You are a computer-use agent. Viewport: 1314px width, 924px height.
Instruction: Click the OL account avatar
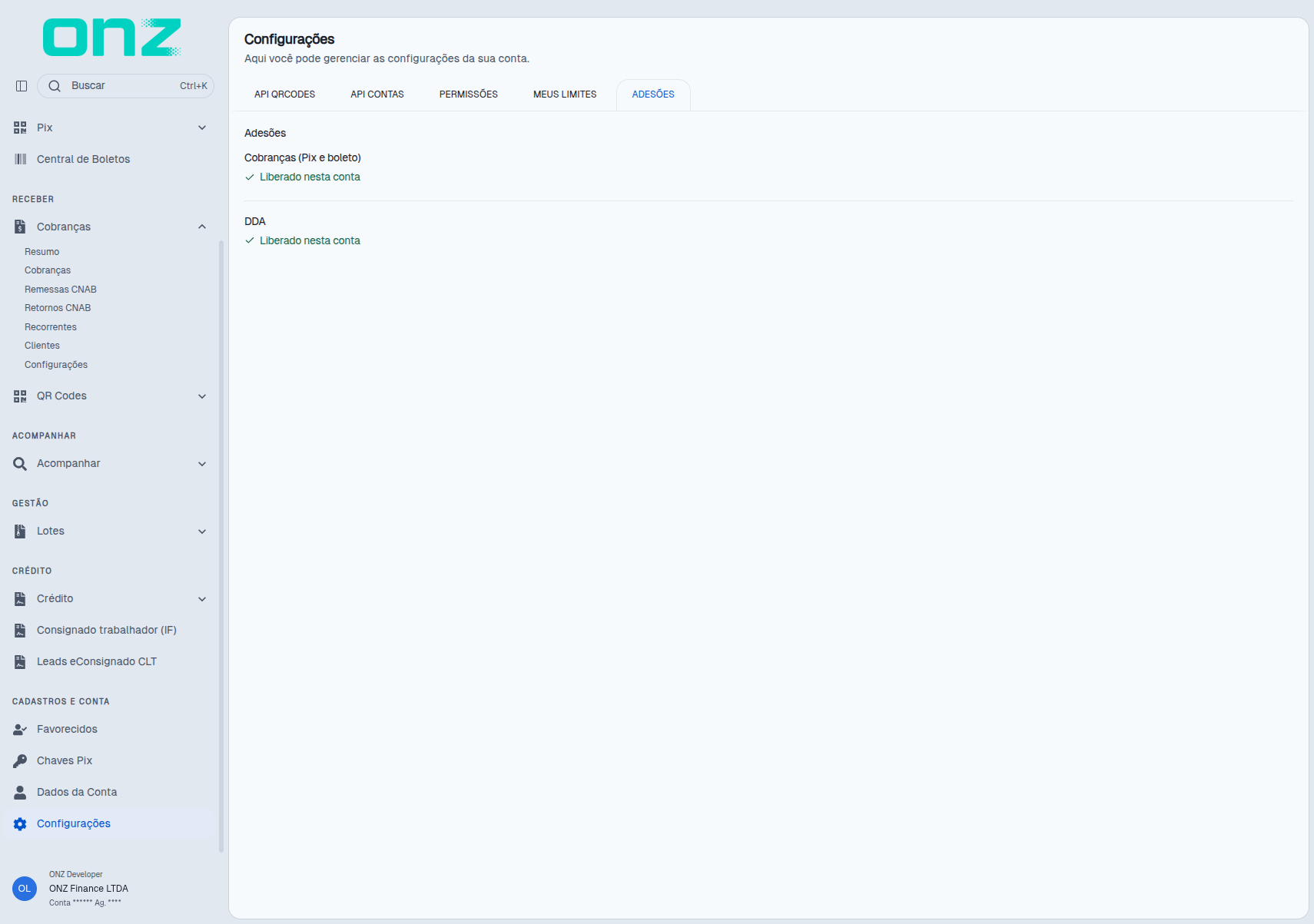[25, 889]
